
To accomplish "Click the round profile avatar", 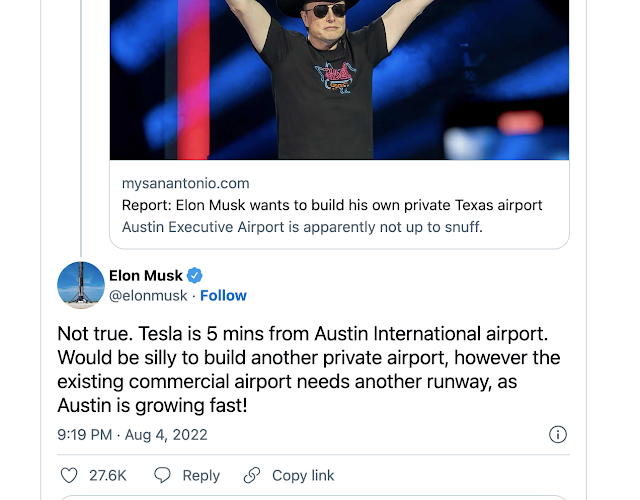I will point(81,285).
